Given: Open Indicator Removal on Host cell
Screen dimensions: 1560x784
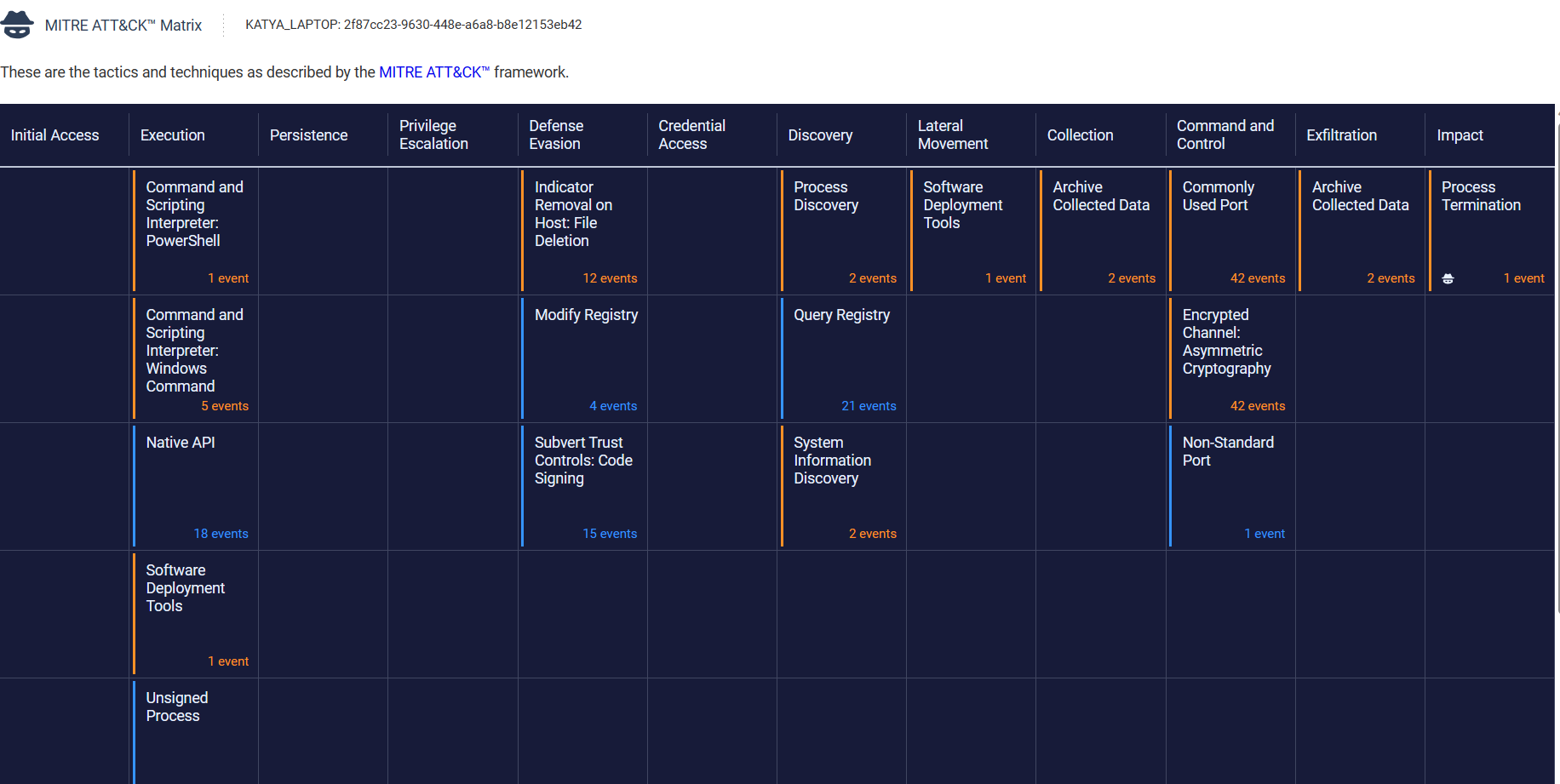Looking at the screenshot, I should [584, 231].
